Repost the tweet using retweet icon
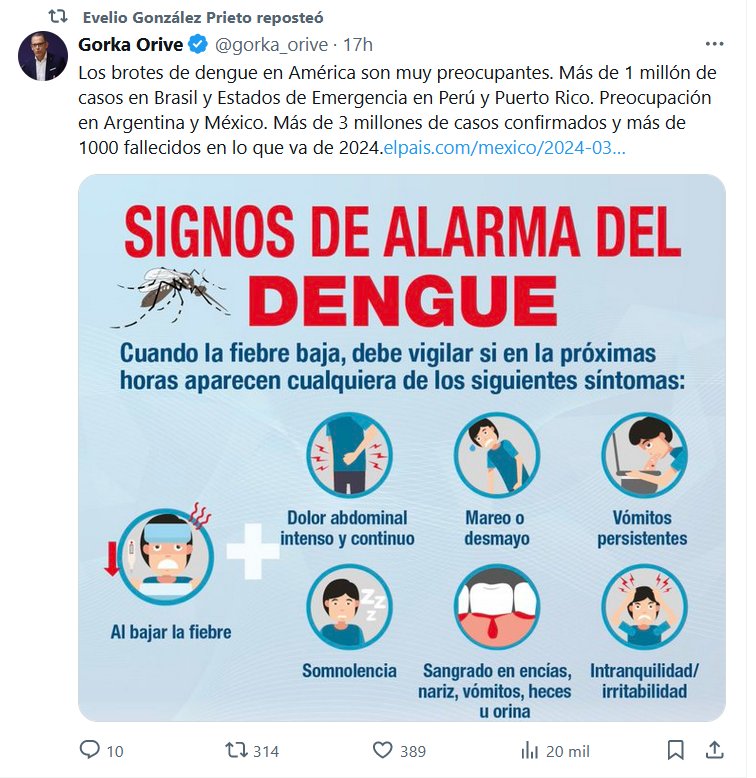Screen dimensions: 756x778 click(x=236, y=750)
